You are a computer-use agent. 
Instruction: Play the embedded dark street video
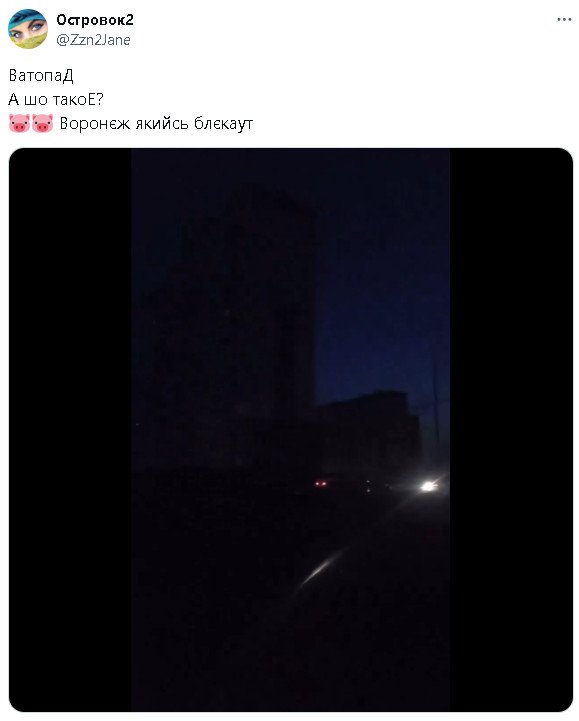click(291, 429)
